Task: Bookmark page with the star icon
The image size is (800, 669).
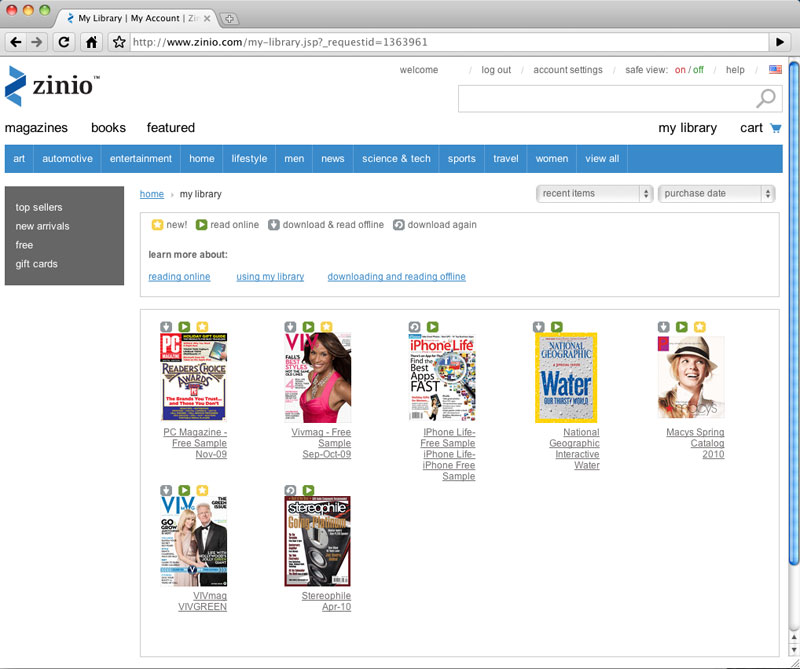Action: click(119, 42)
